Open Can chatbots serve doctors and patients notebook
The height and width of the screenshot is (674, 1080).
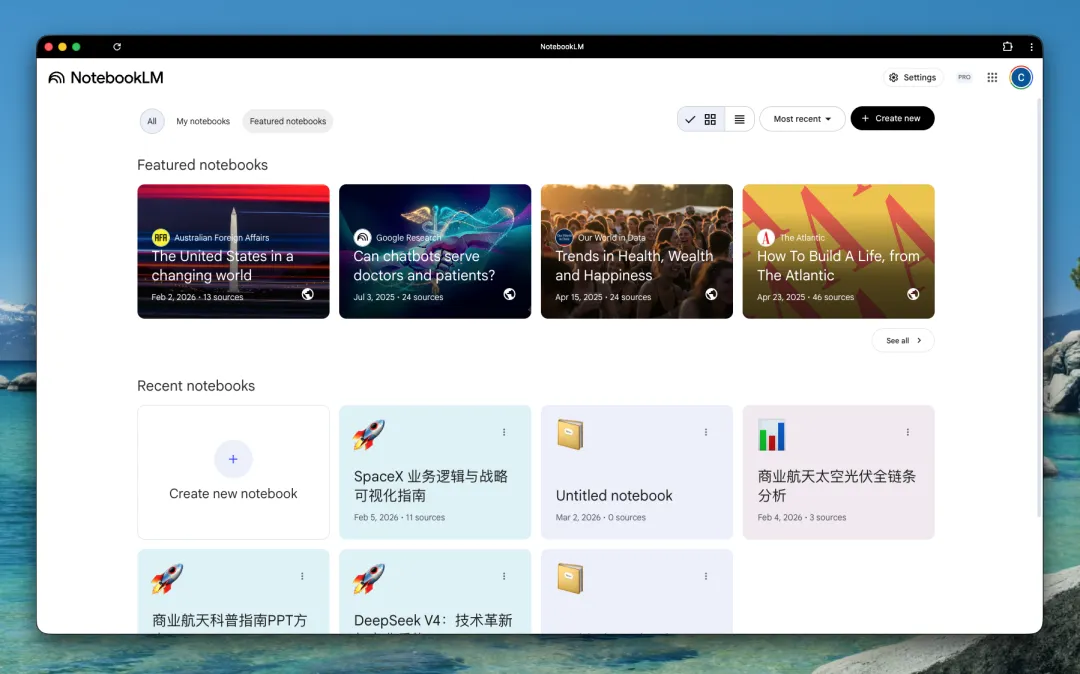point(435,251)
